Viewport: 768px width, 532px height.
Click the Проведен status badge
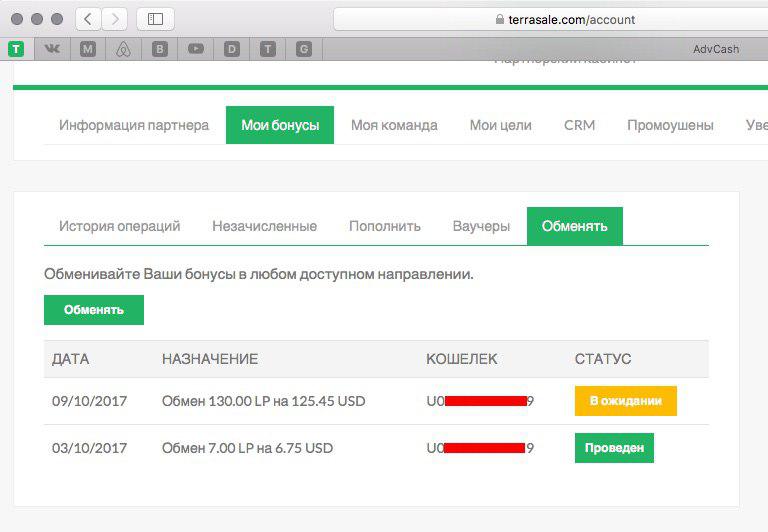point(614,448)
